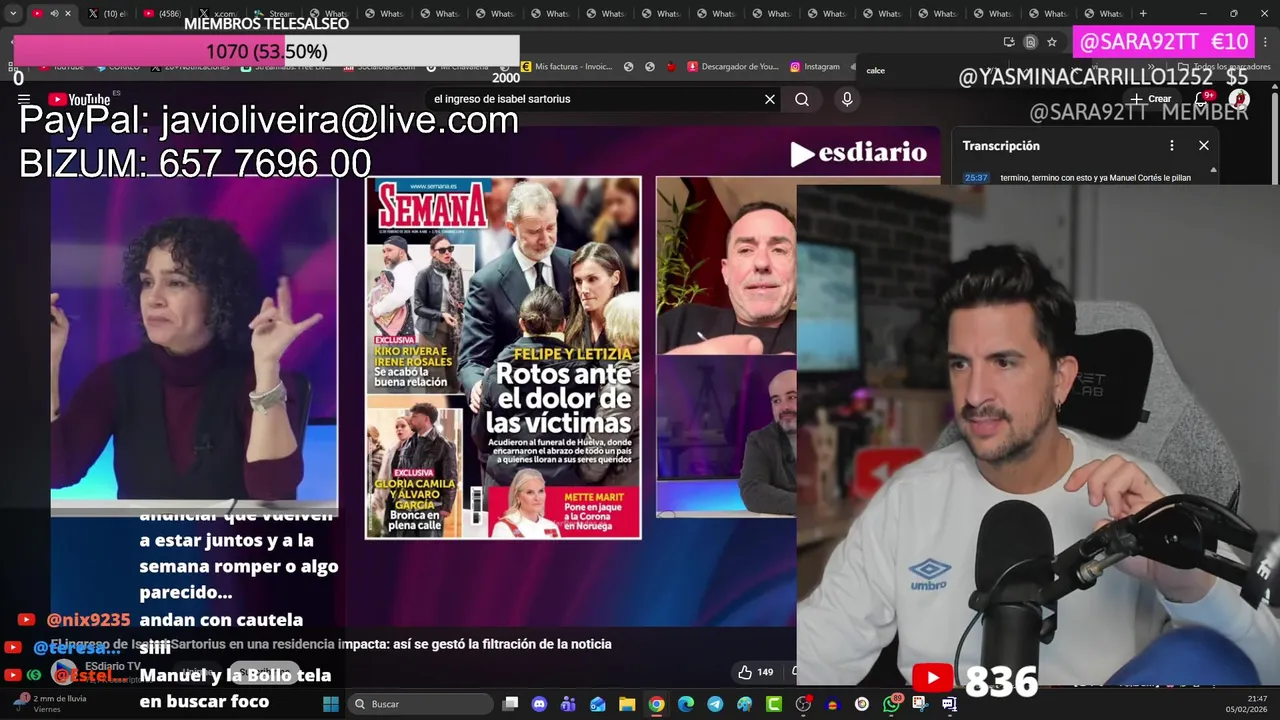This screenshot has height=720, width=1280.
Task: Open Microsoft Edge from the taskbar
Action: 686,704
